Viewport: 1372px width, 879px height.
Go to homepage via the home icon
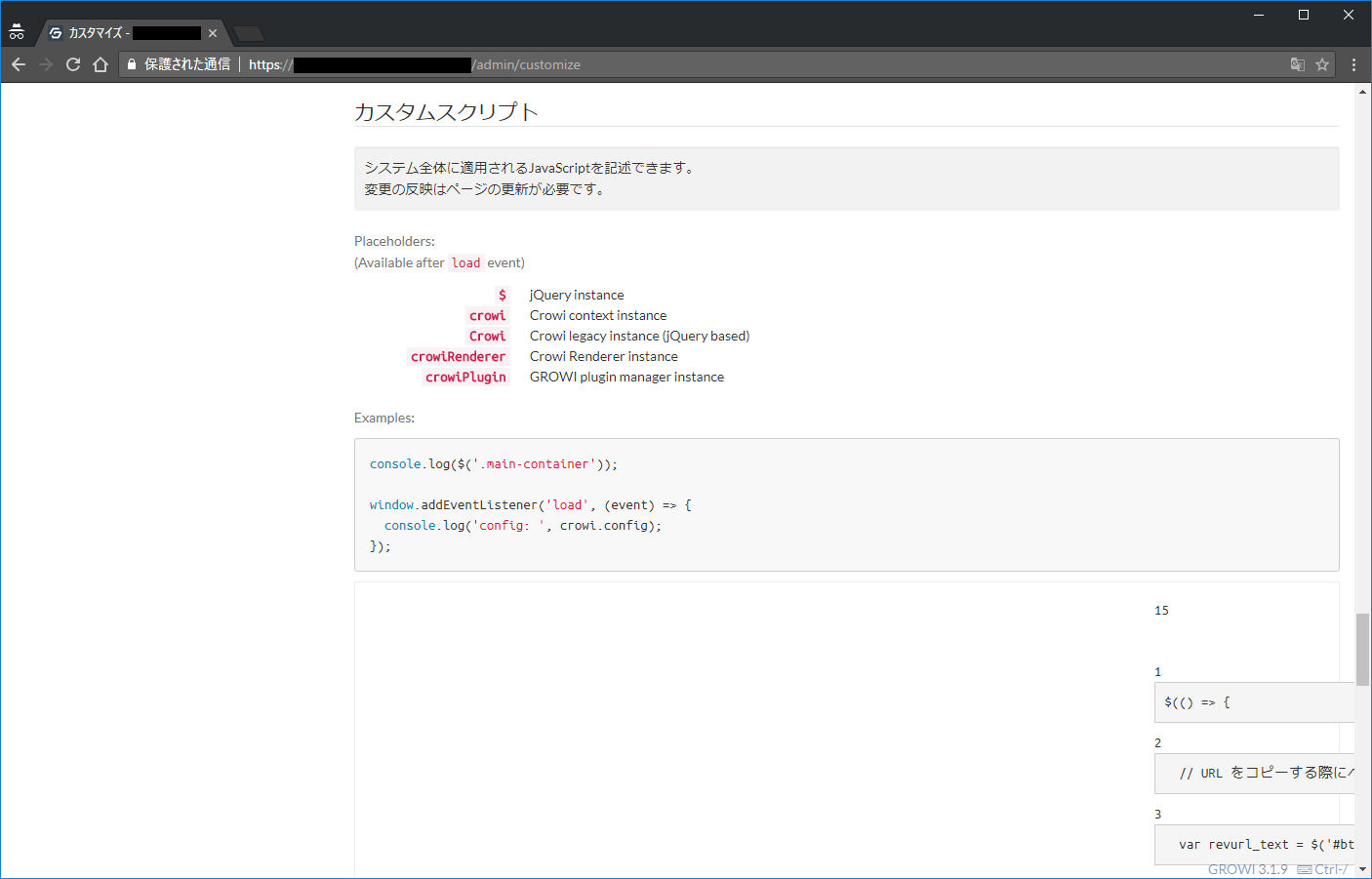101,64
